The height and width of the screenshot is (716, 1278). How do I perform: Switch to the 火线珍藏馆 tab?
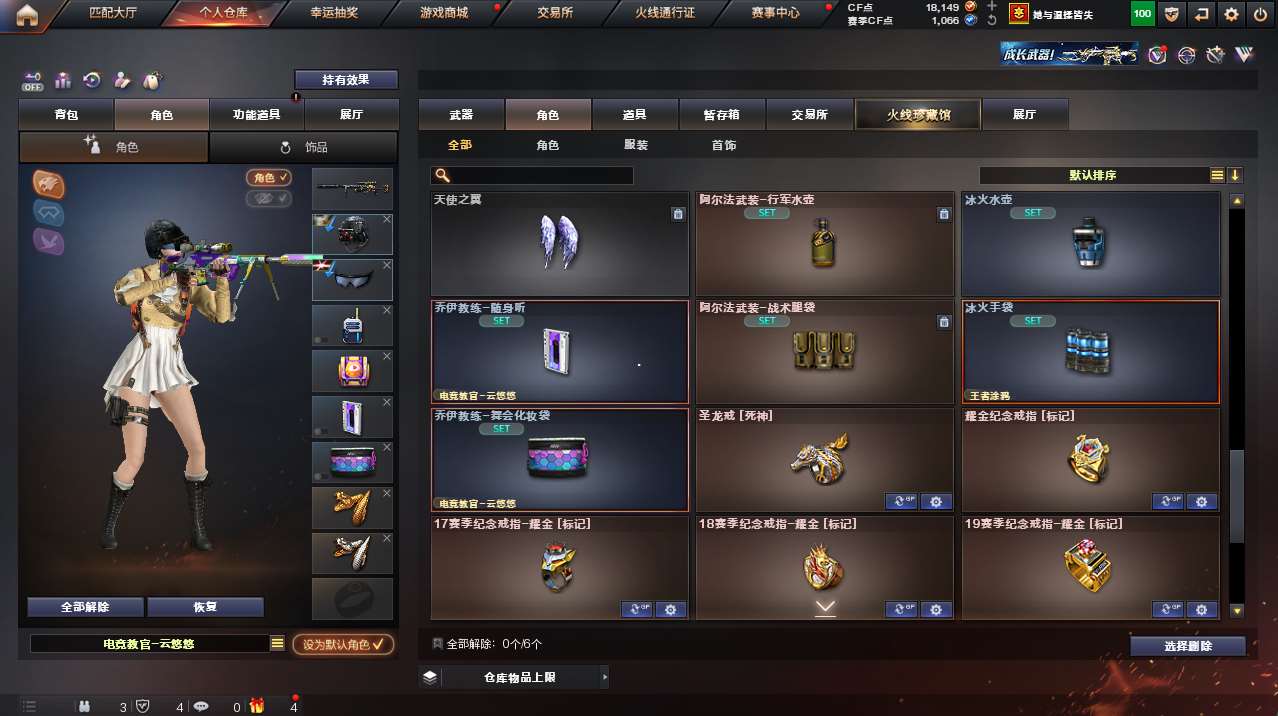[917, 115]
